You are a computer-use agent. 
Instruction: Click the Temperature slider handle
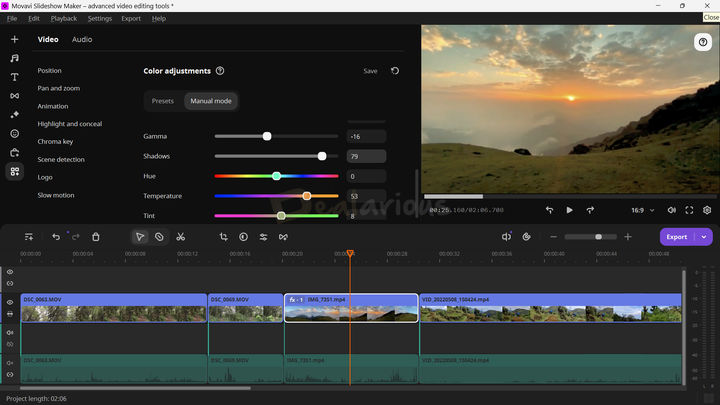tap(306, 196)
